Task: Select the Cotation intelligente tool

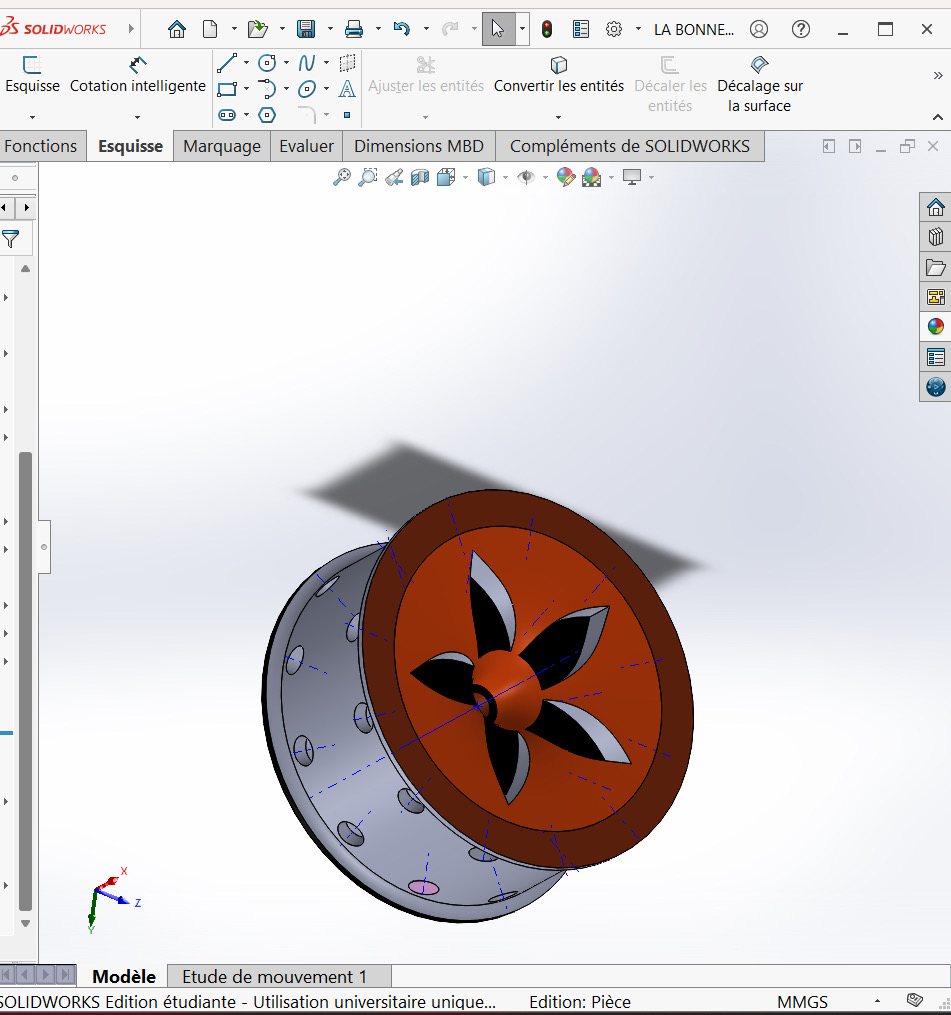Action: (138, 75)
